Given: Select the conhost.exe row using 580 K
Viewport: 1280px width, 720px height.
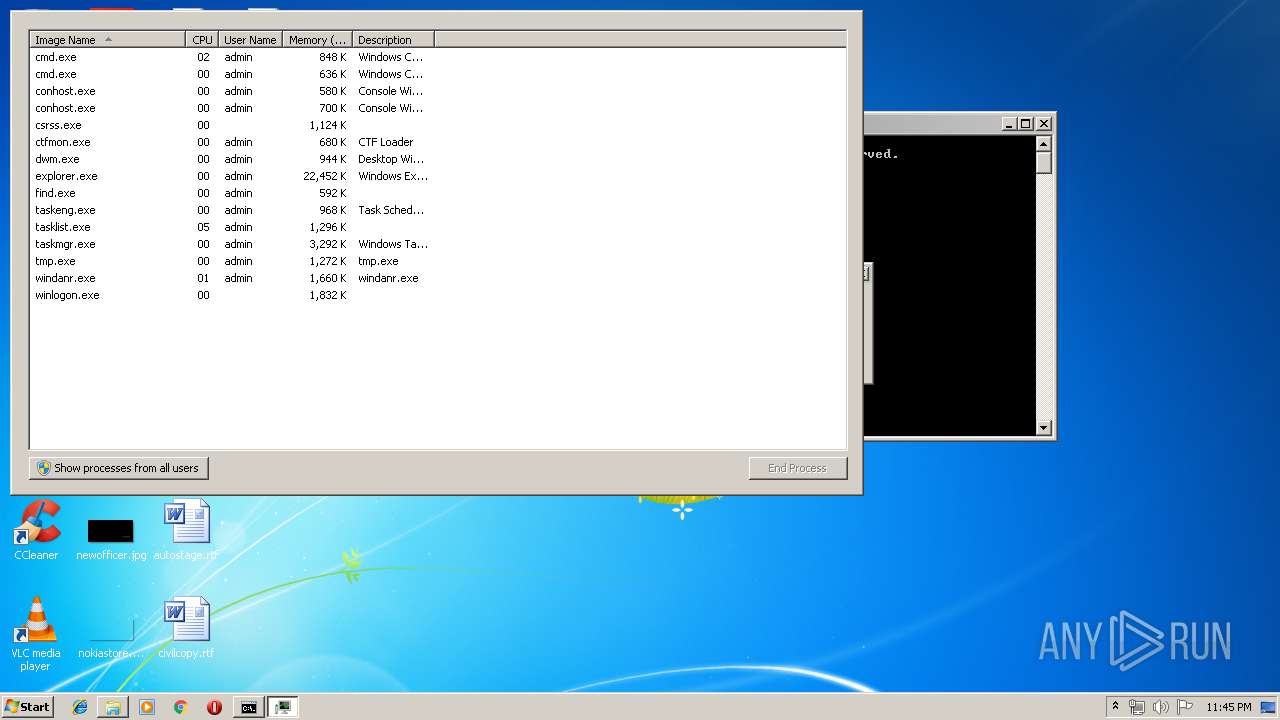Looking at the screenshot, I should click(x=438, y=91).
